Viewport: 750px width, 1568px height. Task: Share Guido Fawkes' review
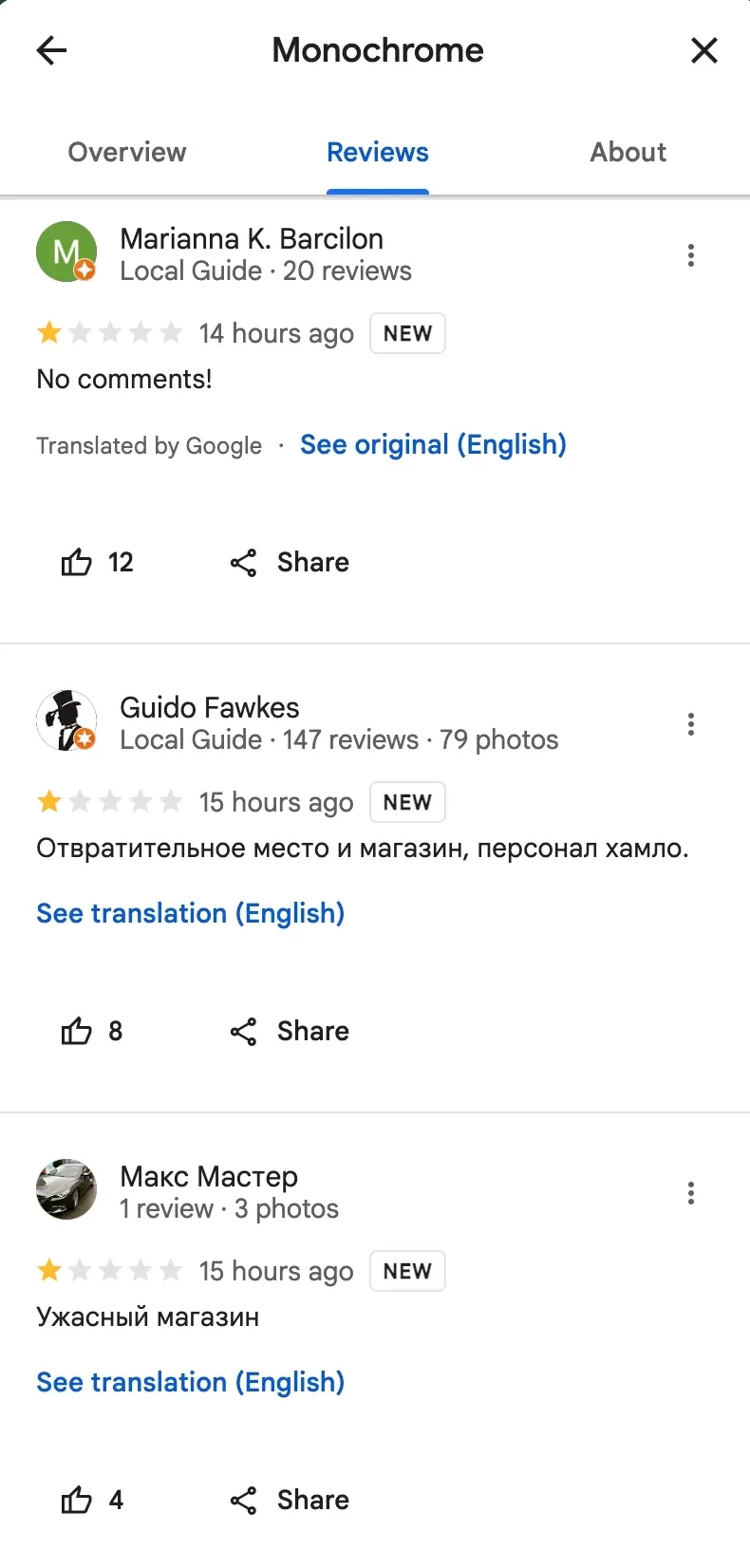290,1031
